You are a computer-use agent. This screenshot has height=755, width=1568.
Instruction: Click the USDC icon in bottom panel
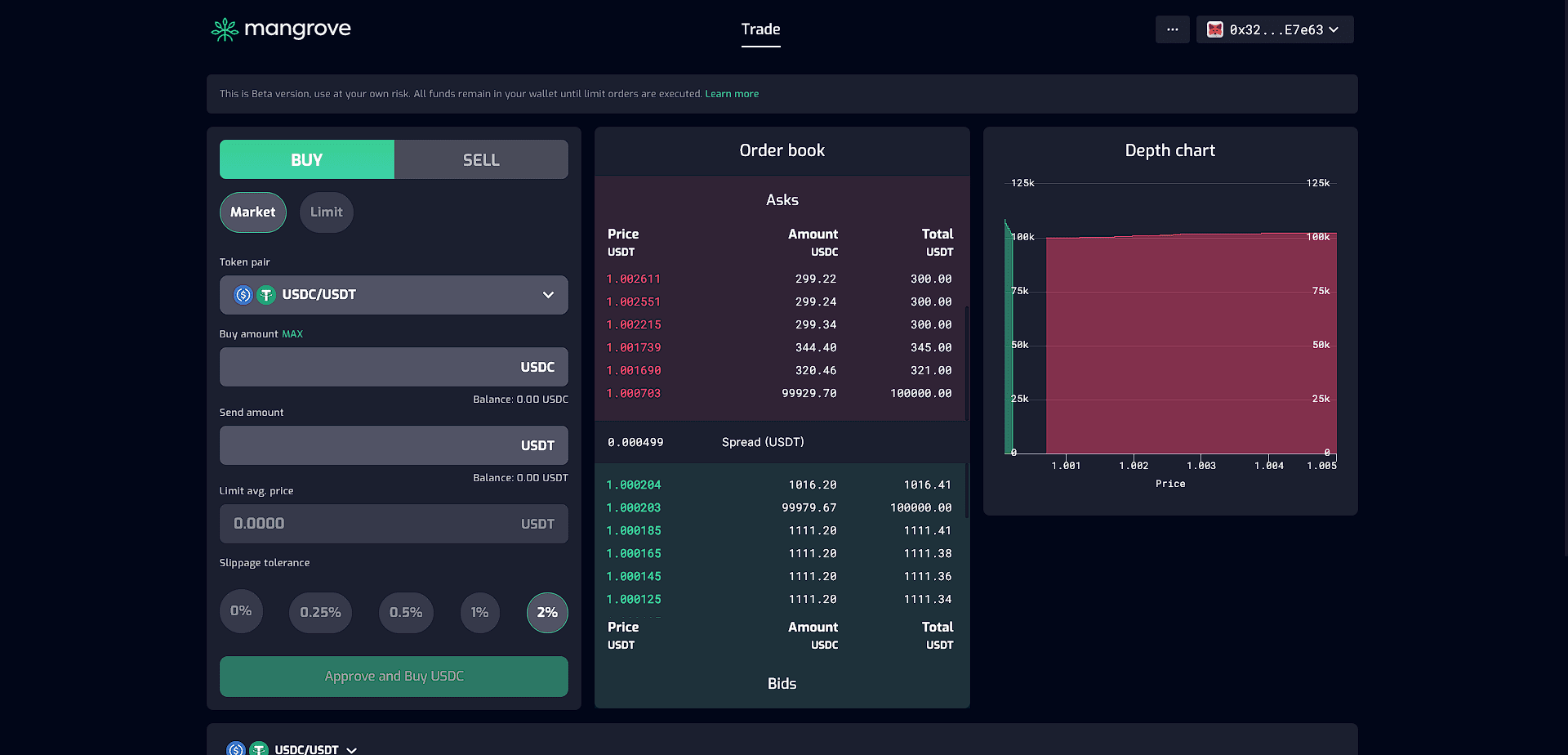click(x=236, y=748)
